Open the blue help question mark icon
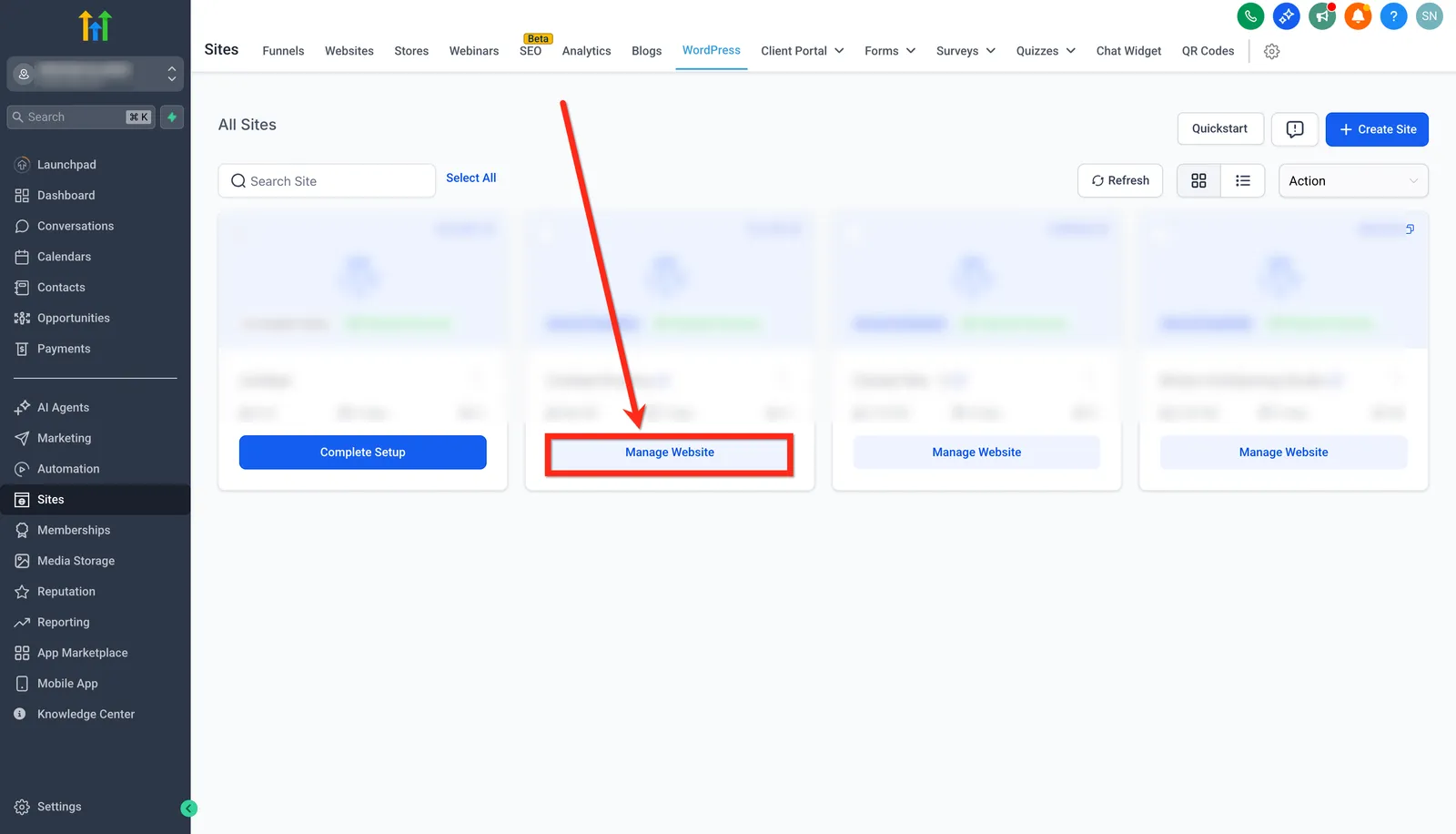The width and height of the screenshot is (1456, 834). (x=1393, y=16)
